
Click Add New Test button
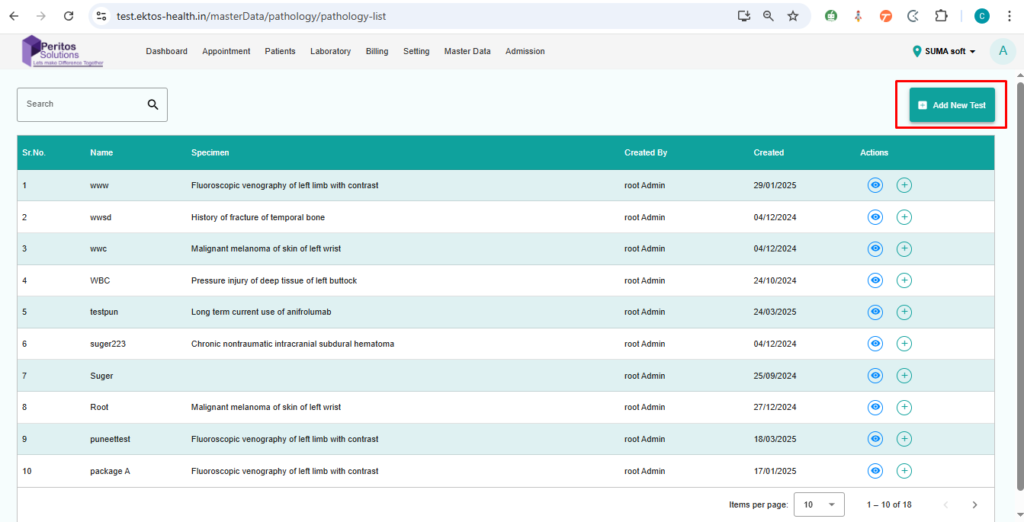coord(952,105)
